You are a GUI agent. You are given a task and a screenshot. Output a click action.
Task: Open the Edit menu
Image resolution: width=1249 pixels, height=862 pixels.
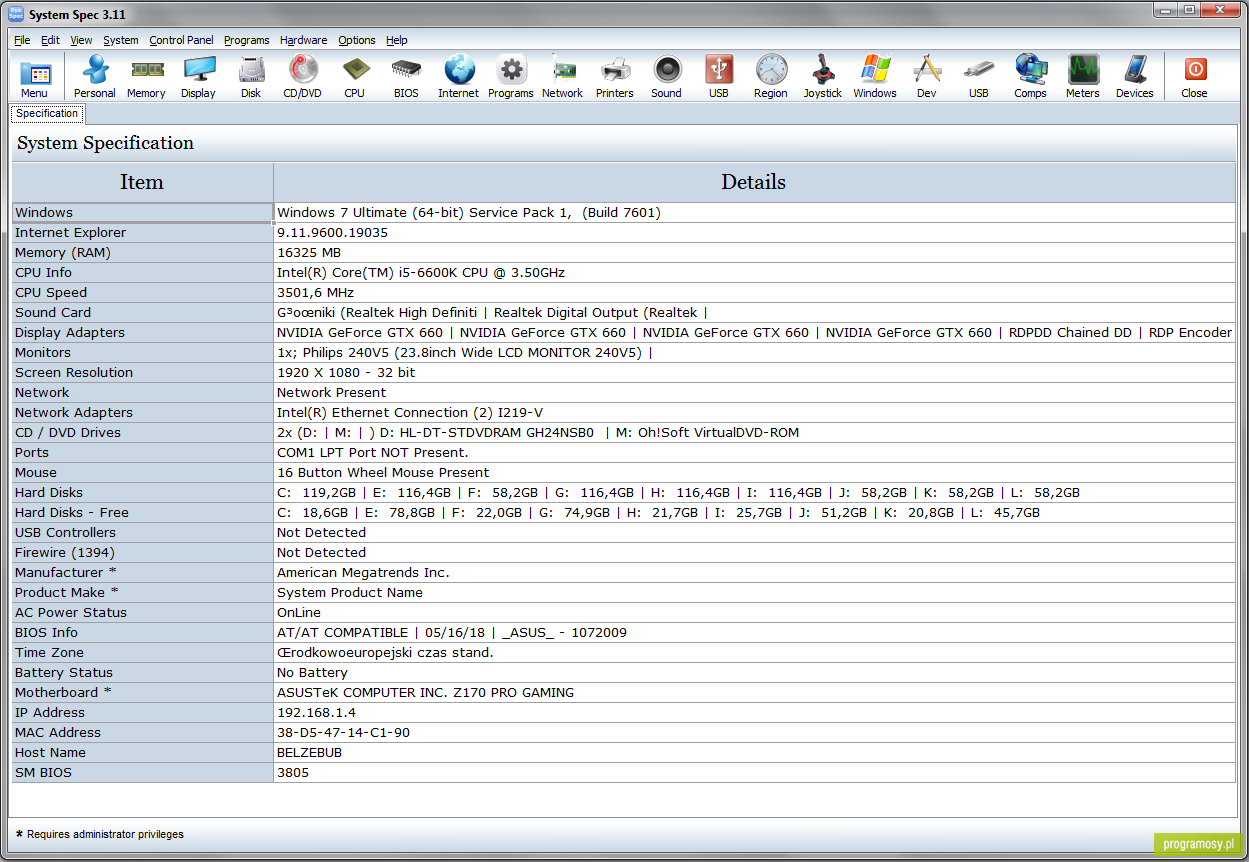[50, 40]
